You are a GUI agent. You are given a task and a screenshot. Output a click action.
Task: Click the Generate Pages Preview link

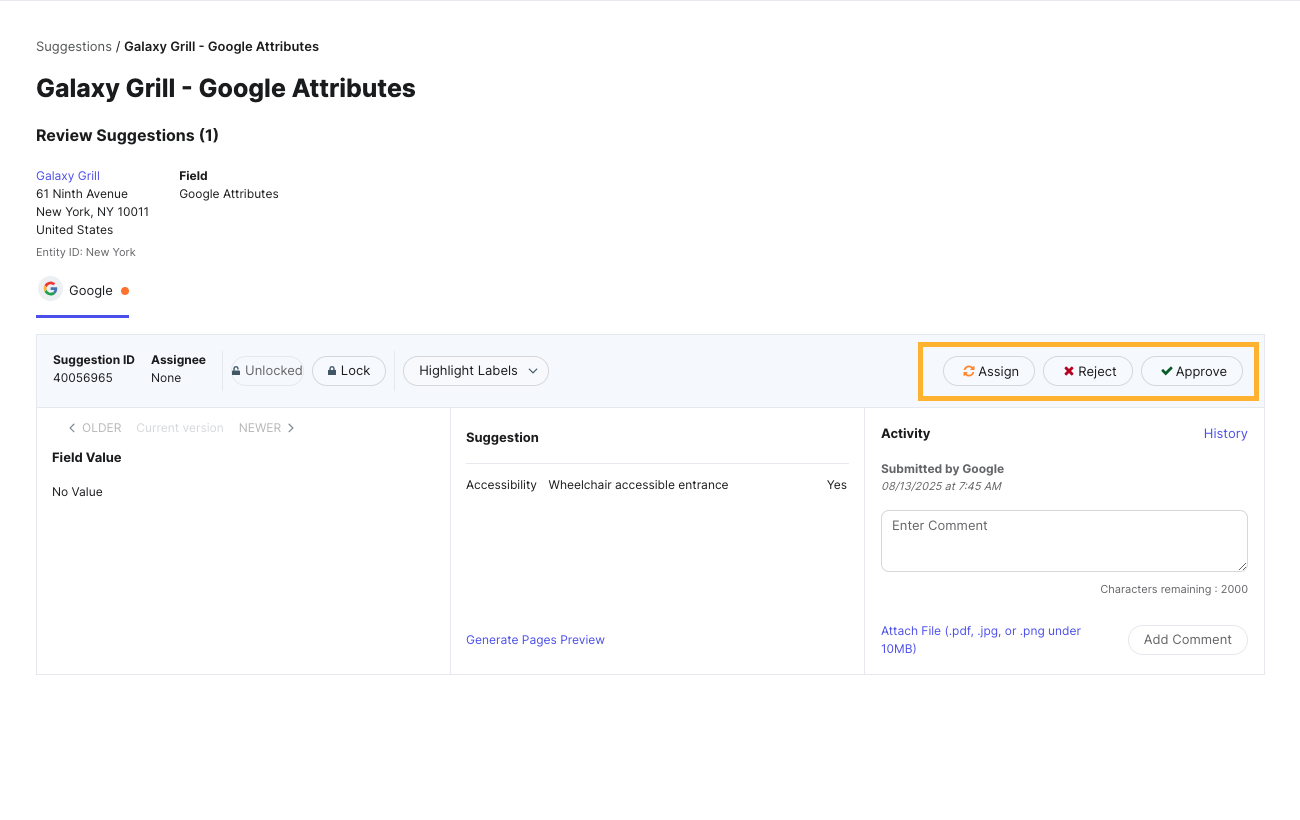[x=535, y=639]
